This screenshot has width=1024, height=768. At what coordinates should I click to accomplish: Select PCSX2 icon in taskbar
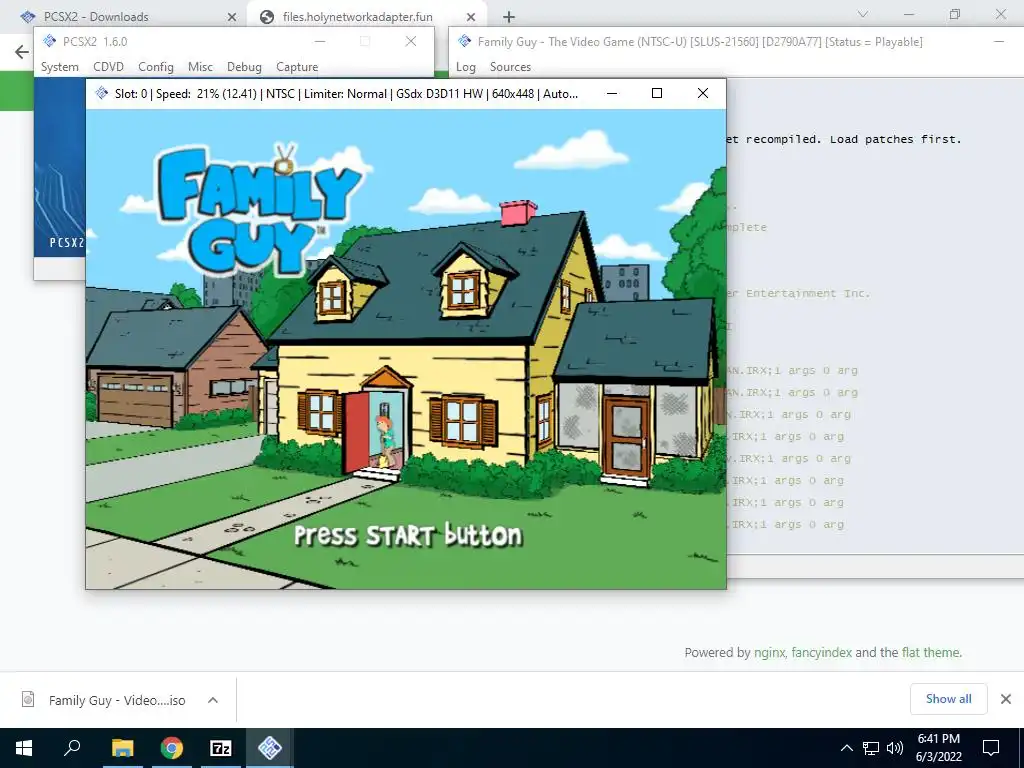[x=270, y=748]
